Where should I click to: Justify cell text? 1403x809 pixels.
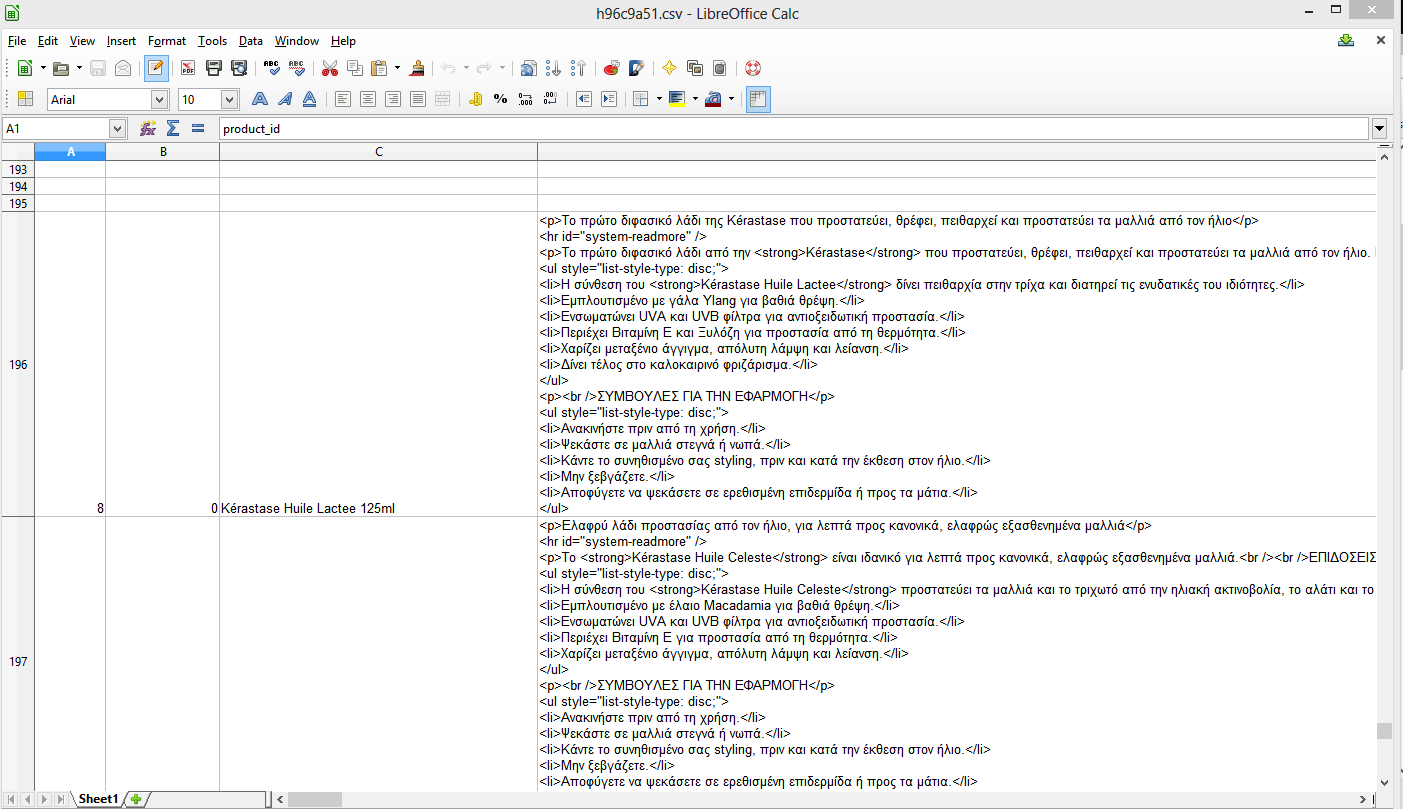[x=418, y=99]
